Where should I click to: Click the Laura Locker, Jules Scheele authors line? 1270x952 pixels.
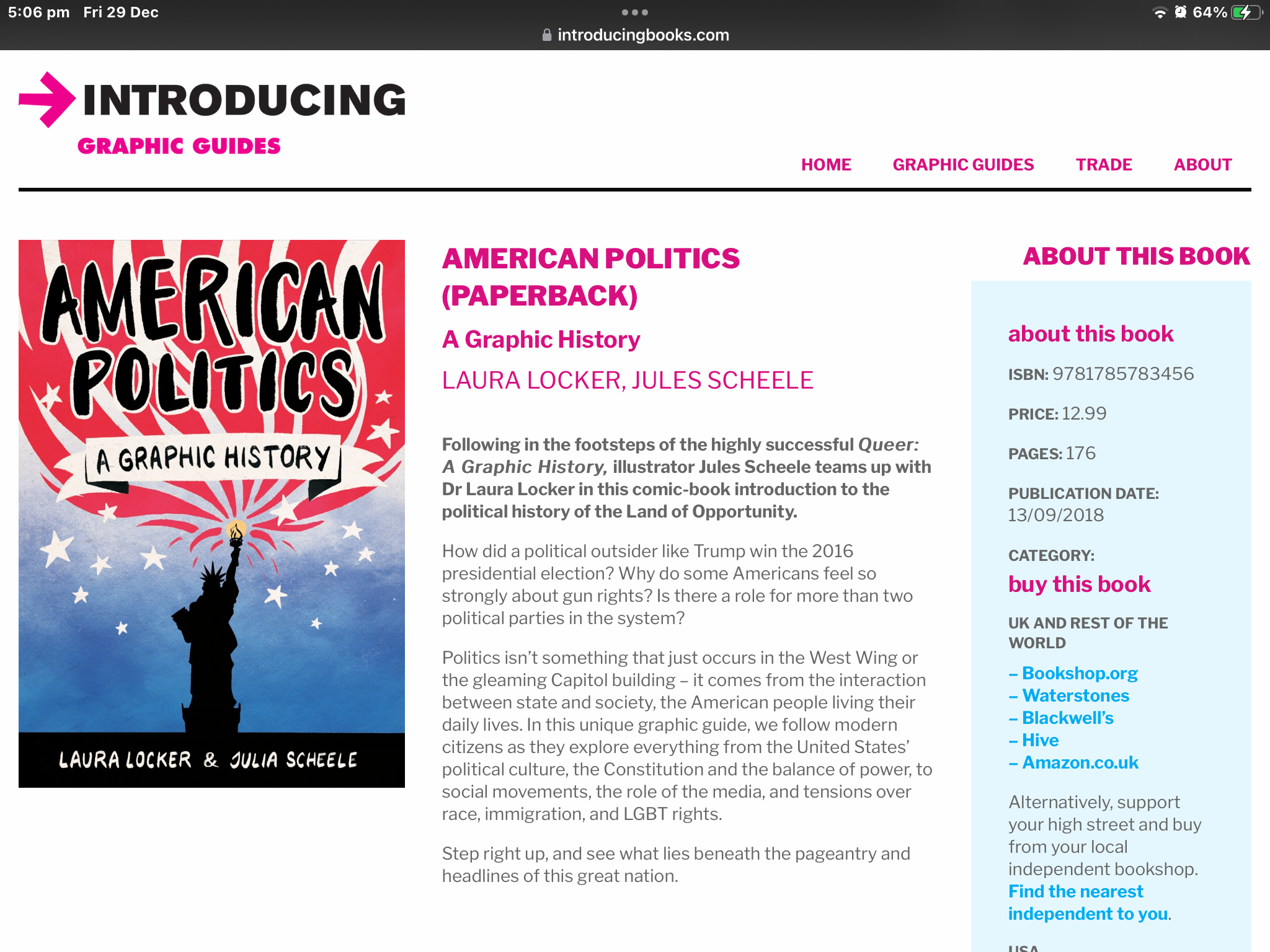click(627, 381)
